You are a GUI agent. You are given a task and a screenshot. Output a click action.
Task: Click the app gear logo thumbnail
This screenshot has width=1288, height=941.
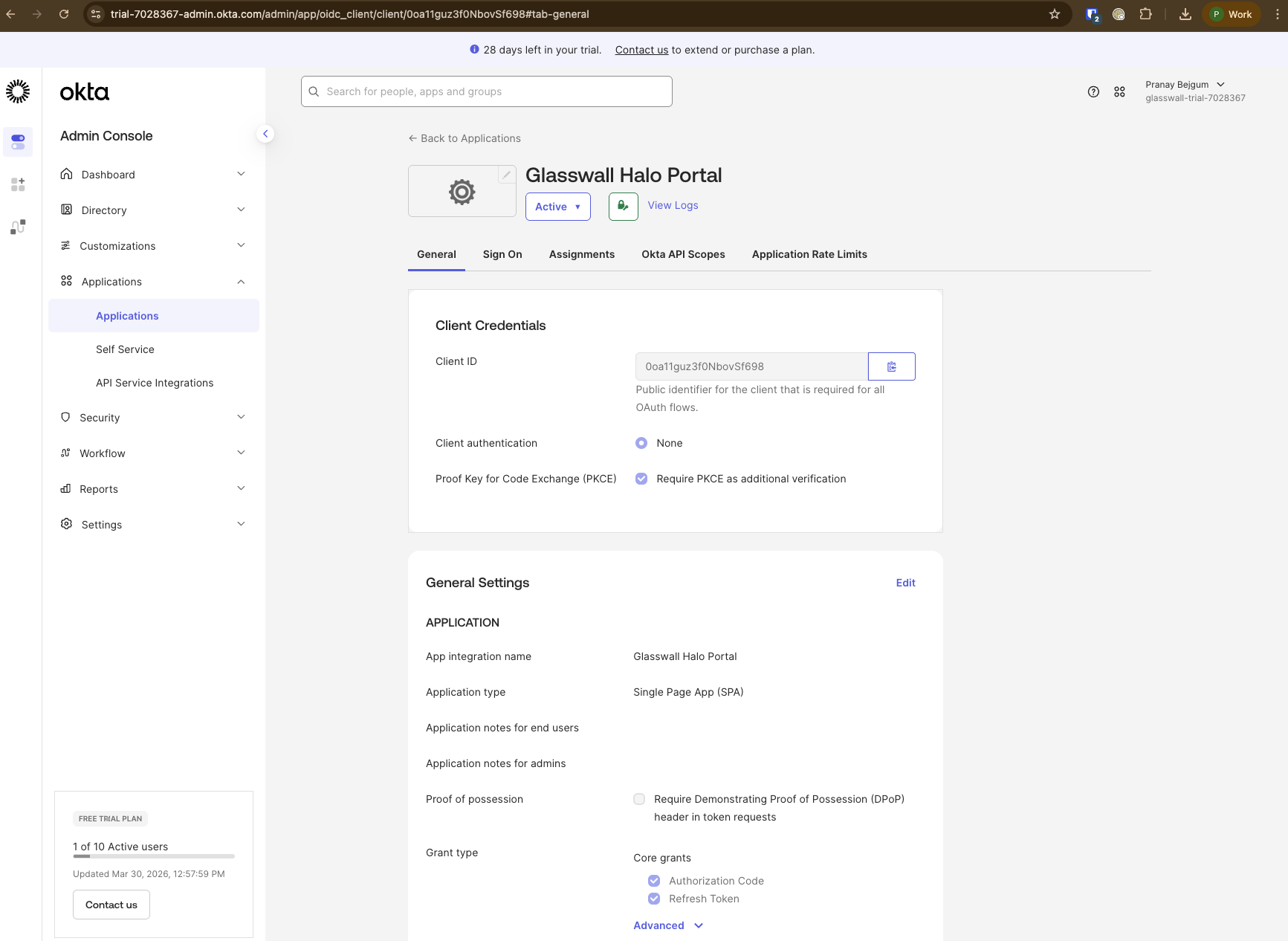coord(462,192)
